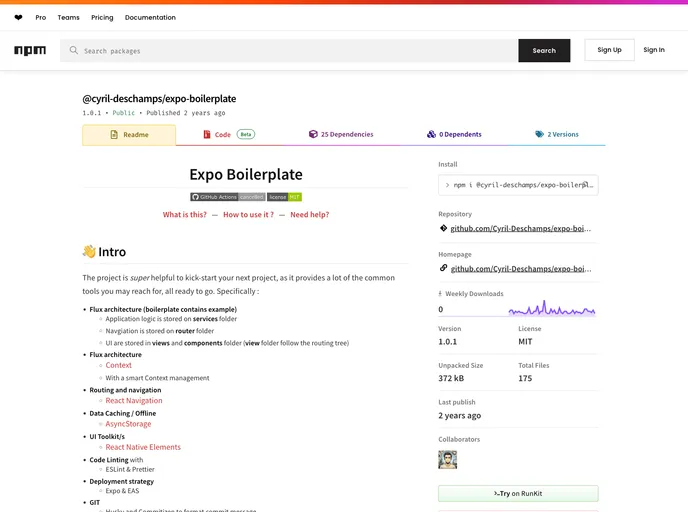Click the 'Deployment strategy' list item
The image size is (688, 512).
(122, 481)
